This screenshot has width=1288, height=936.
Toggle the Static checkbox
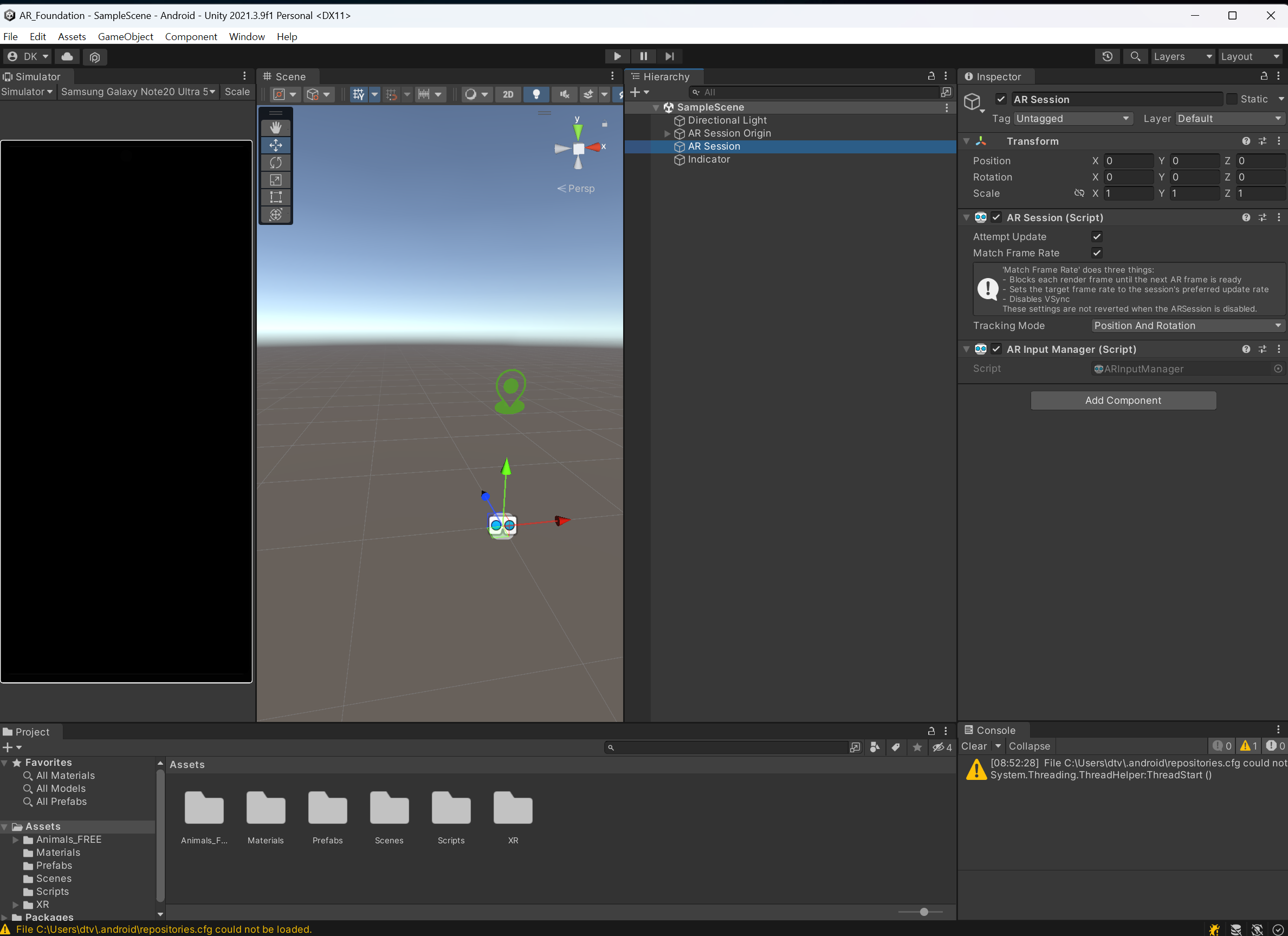tap(1231, 99)
